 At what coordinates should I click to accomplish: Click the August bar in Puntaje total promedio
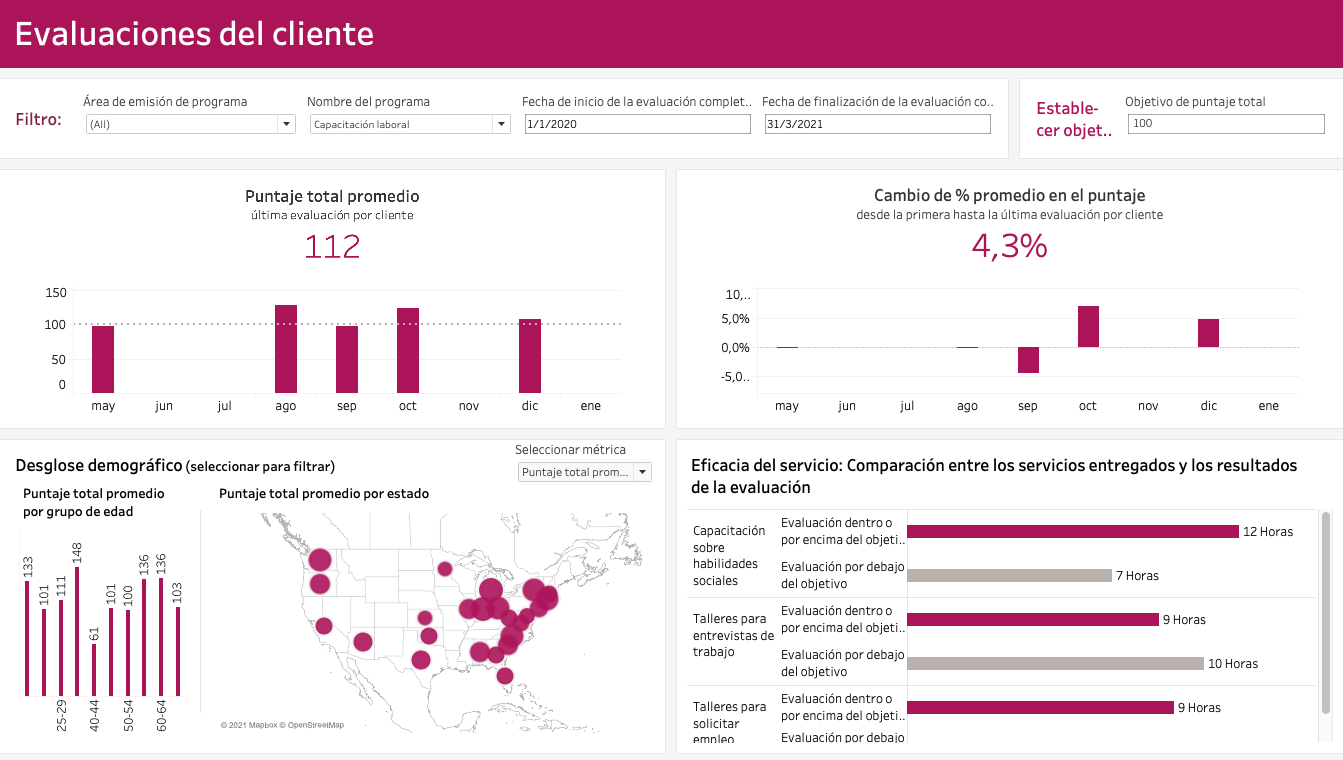click(x=286, y=349)
